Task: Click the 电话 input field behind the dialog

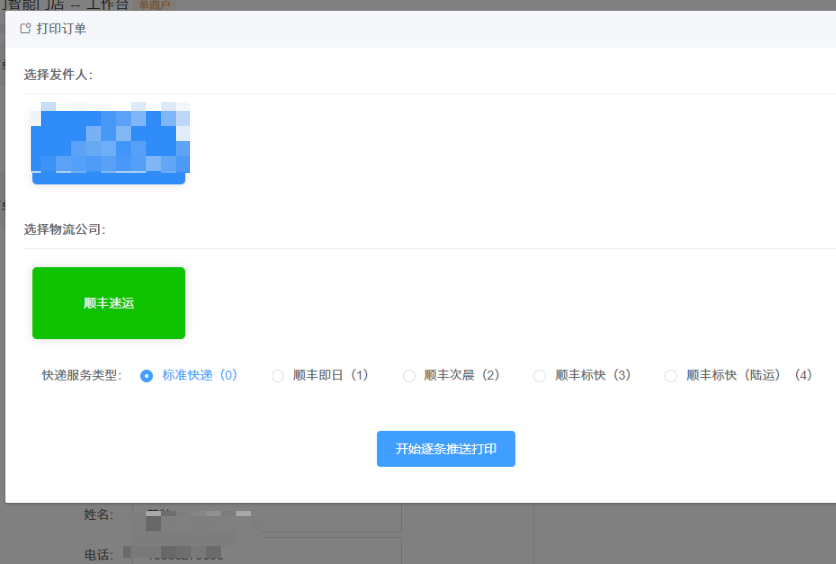Action: click(267, 551)
